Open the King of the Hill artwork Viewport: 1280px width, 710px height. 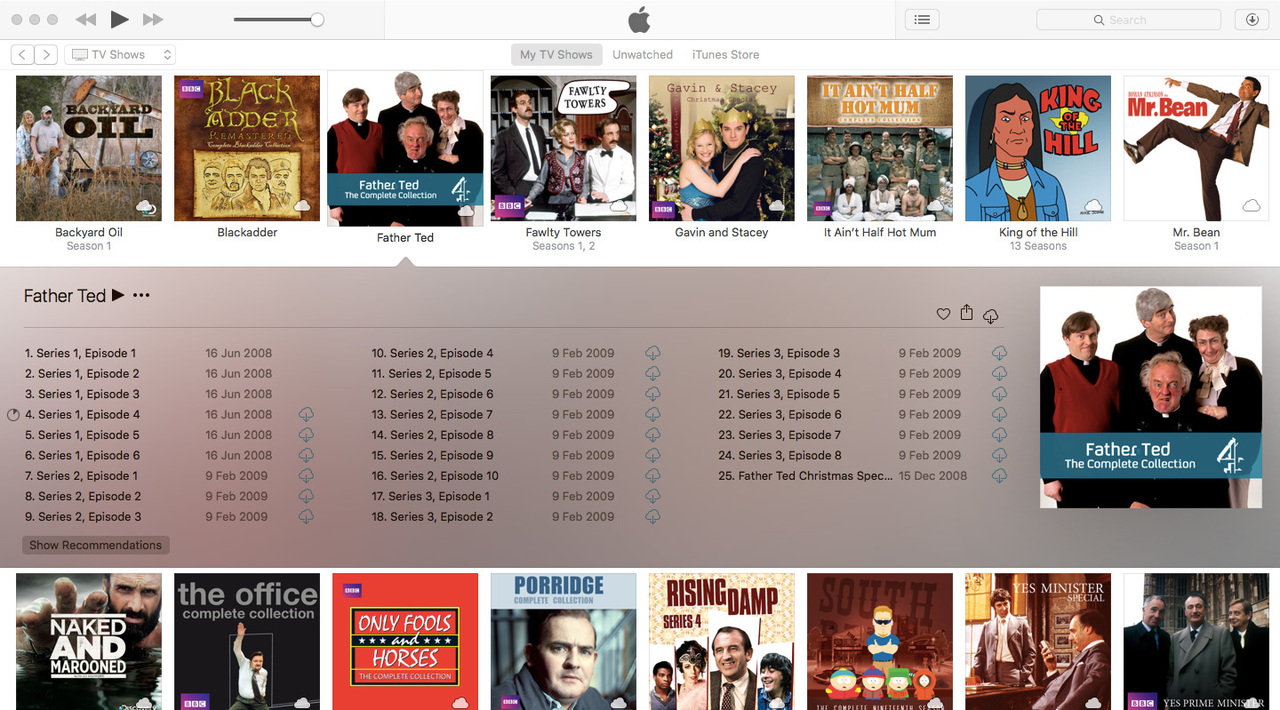coord(1038,148)
